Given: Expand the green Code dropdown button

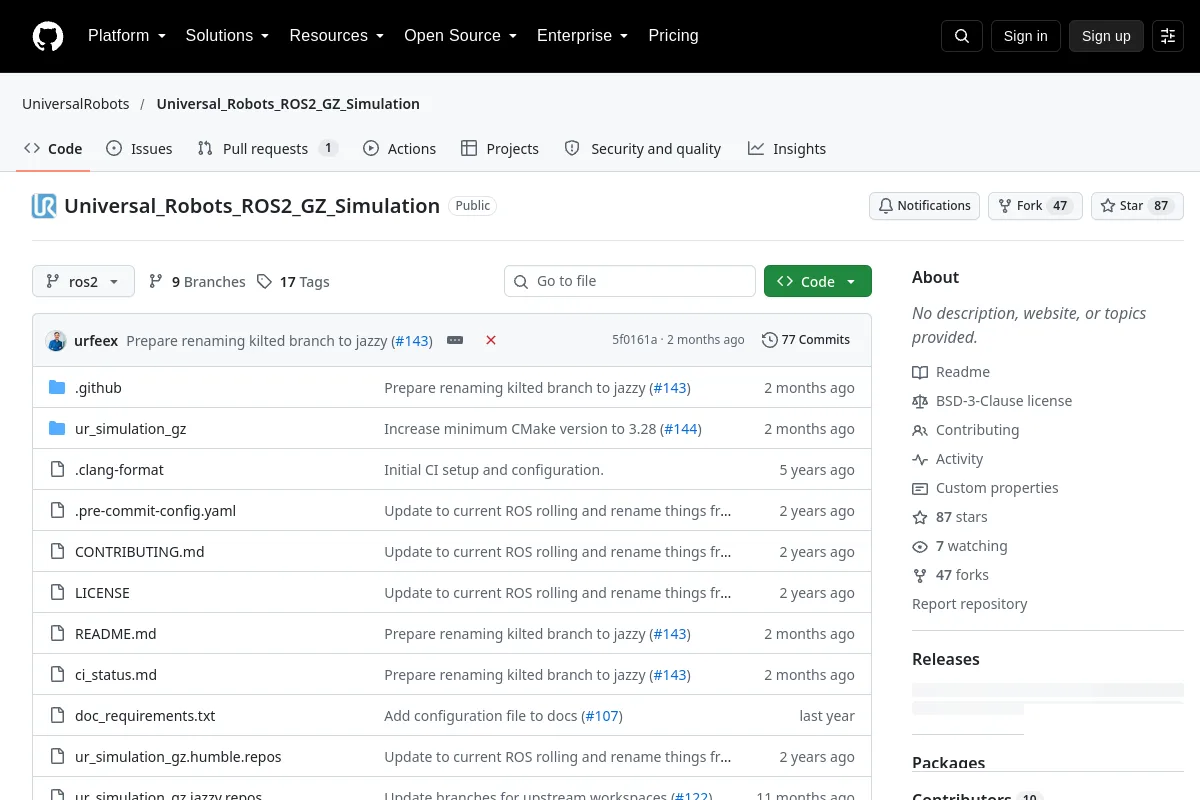Looking at the screenshot, I should pyautogui.click(x=818, y=282).
